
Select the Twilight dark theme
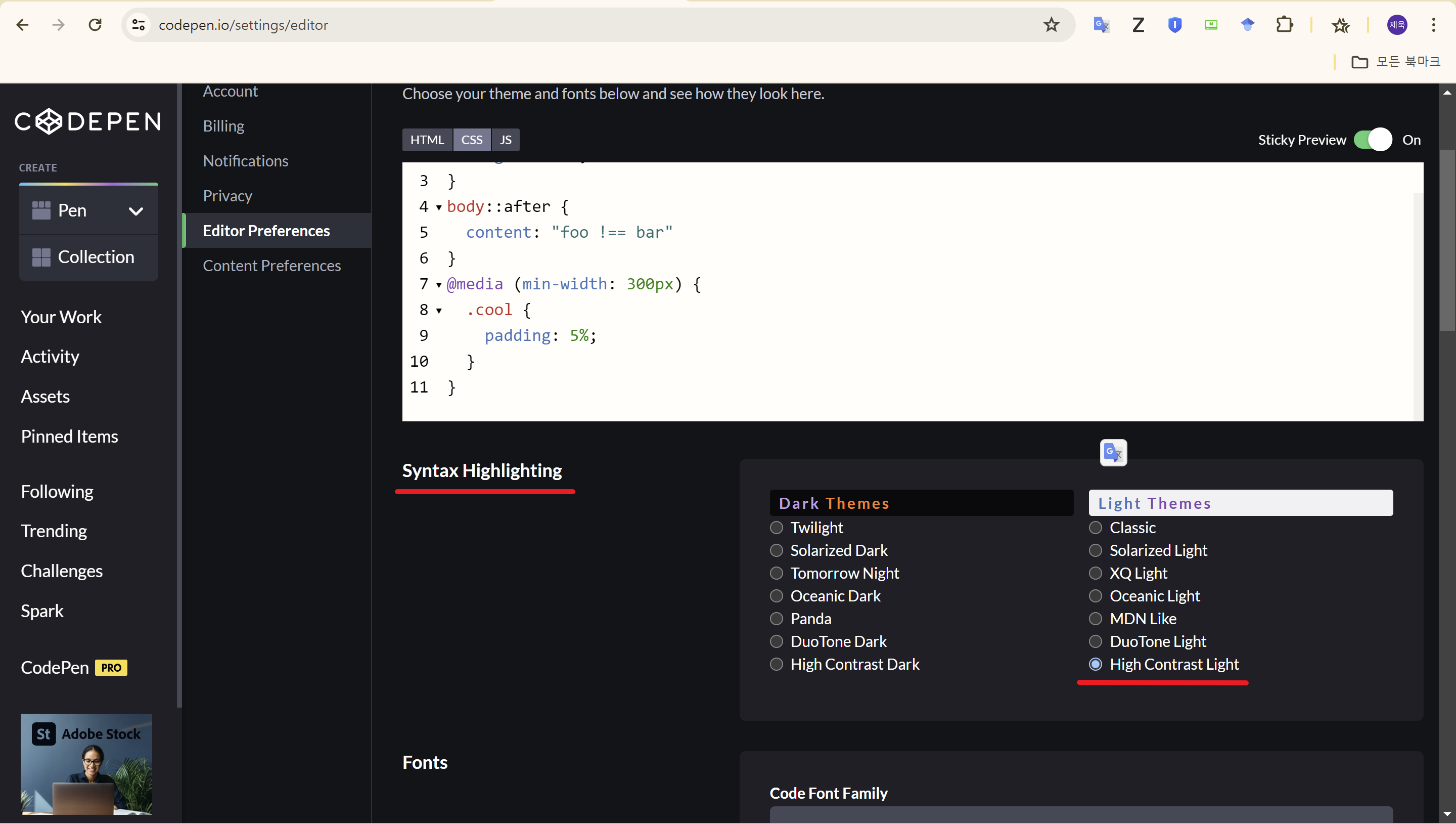[x=777, y=528]
